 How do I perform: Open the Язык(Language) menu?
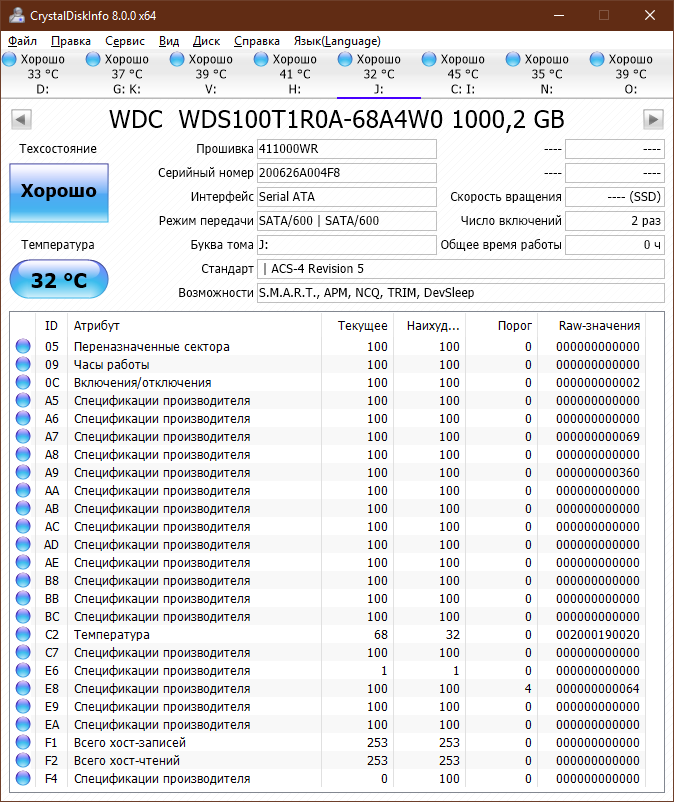coord(337,41)
